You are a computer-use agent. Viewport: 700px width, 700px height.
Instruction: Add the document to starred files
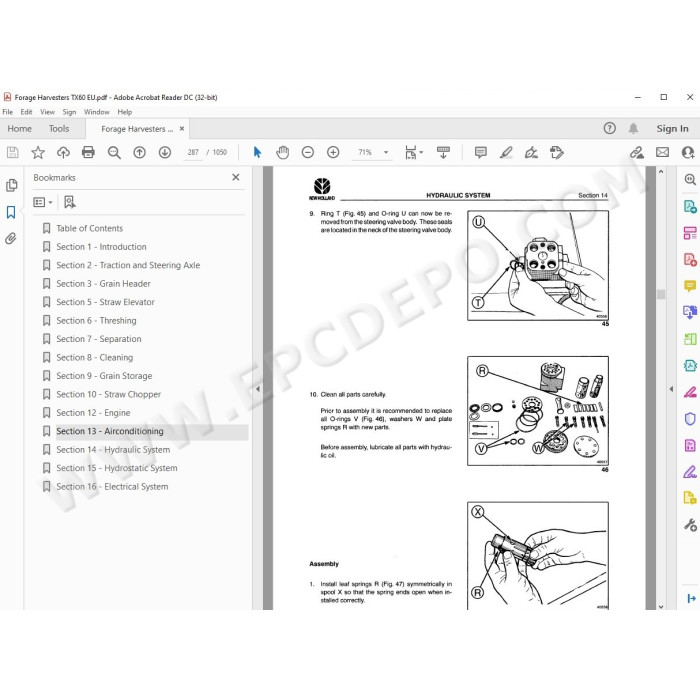tap(38, 153)
